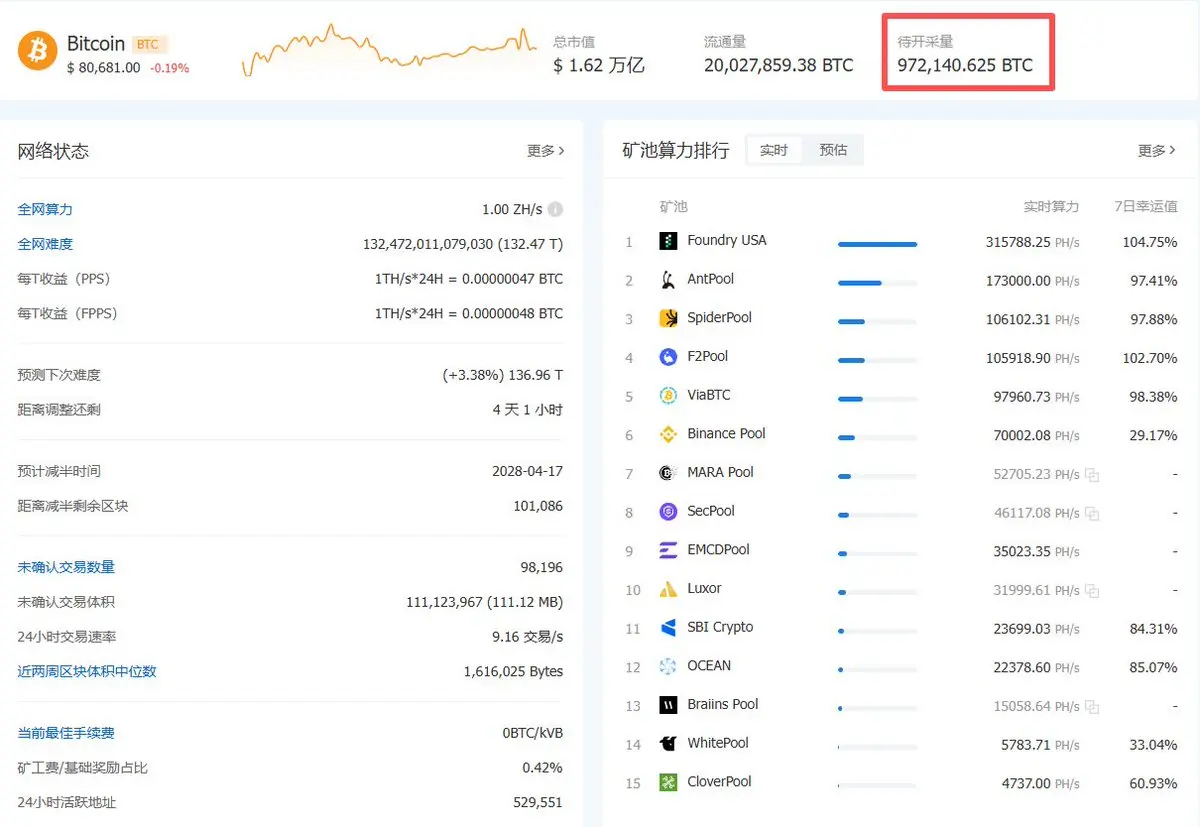Open the 当前最佳手续费 link
Image resolution: width=1200 pixels, height=827 pixels.
[x=66, y=733]
